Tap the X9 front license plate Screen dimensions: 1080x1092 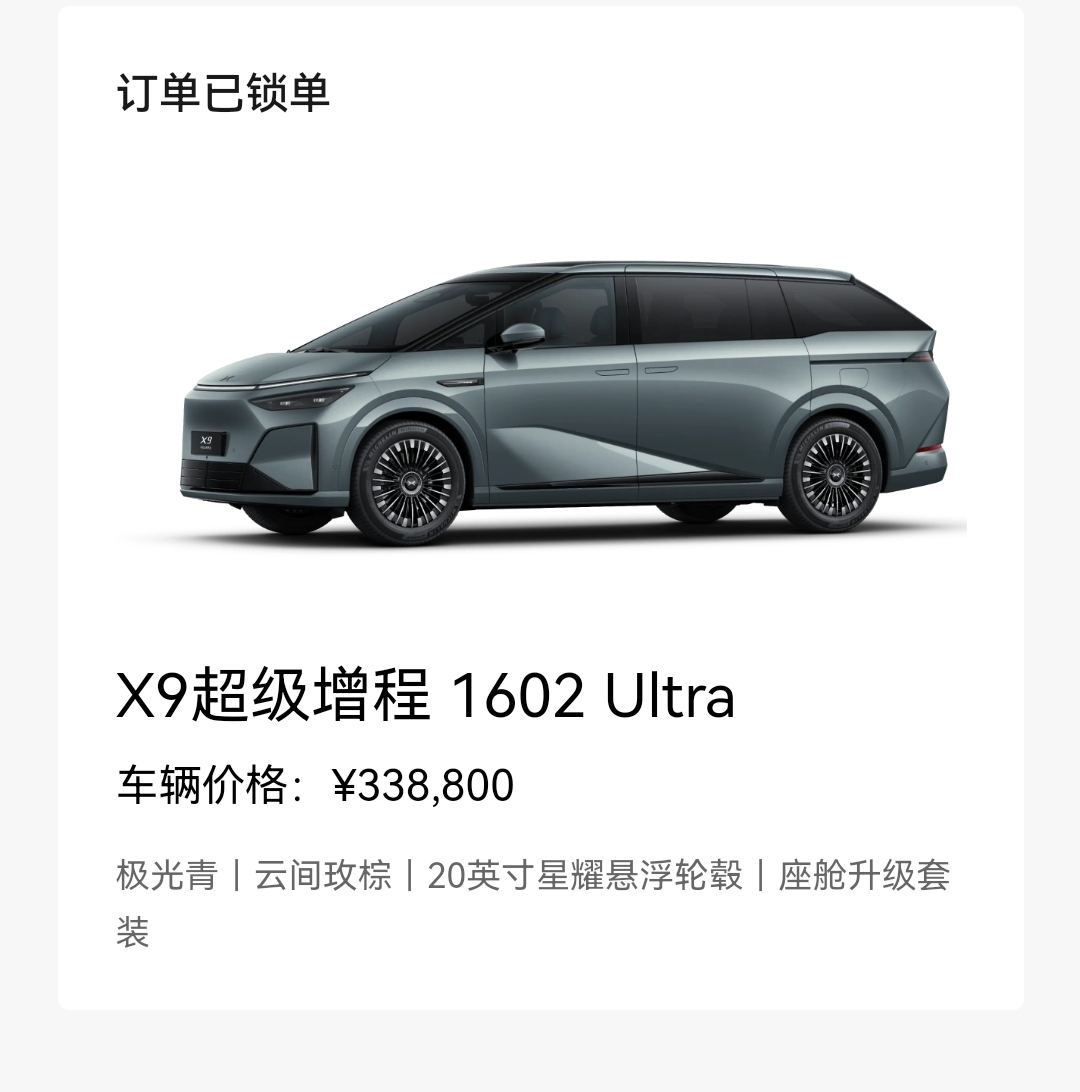click(208, 442)
